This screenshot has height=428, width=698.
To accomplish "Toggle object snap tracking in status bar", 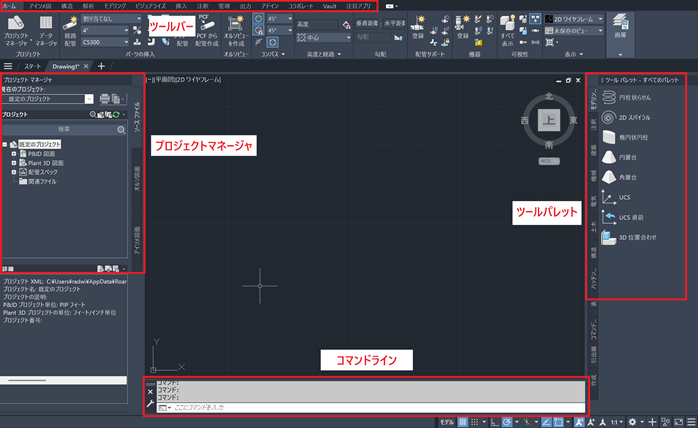I will coord(546,422).
